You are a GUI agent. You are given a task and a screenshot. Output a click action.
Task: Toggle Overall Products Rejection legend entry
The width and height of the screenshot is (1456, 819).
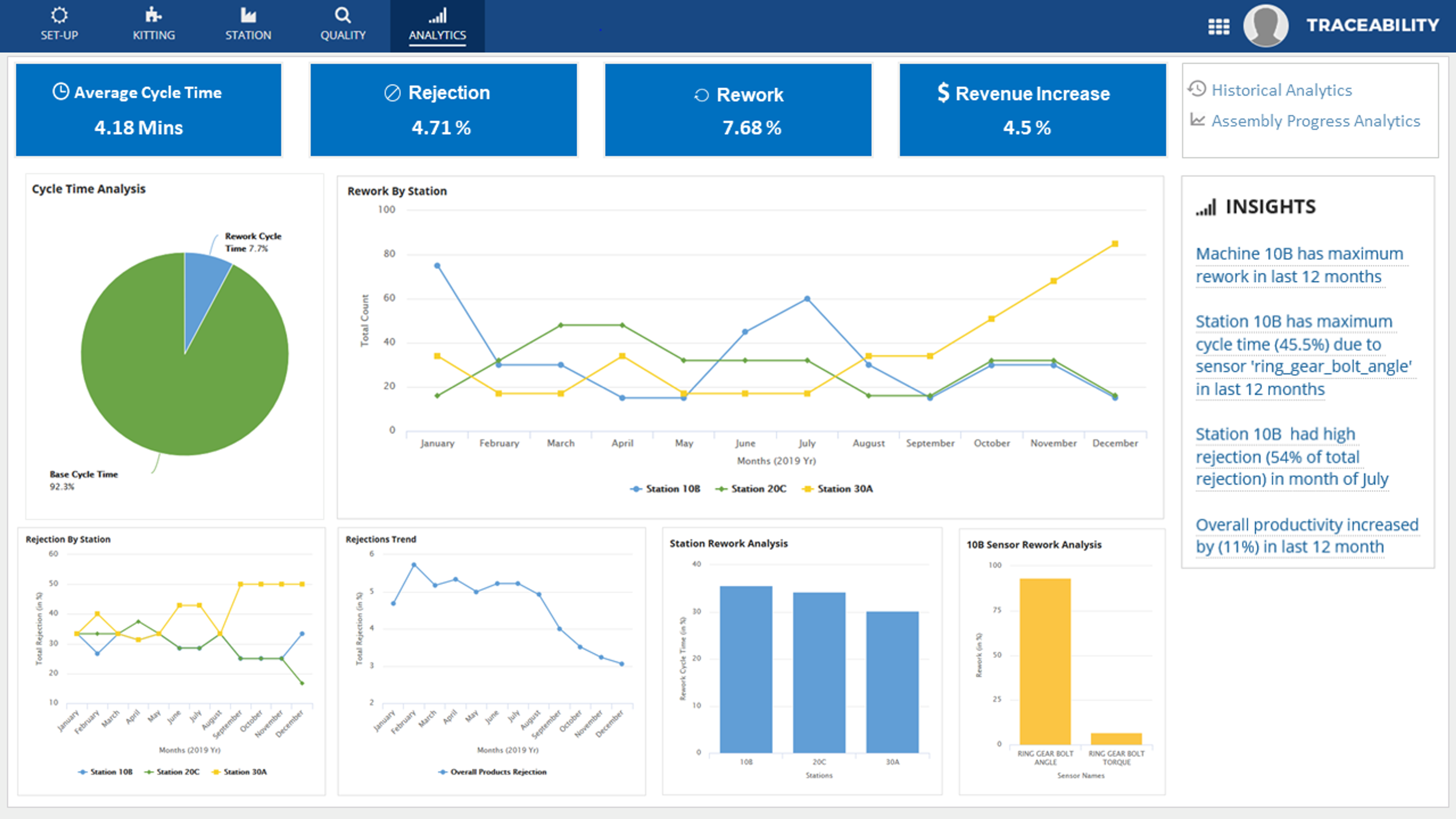click(492, 772)
